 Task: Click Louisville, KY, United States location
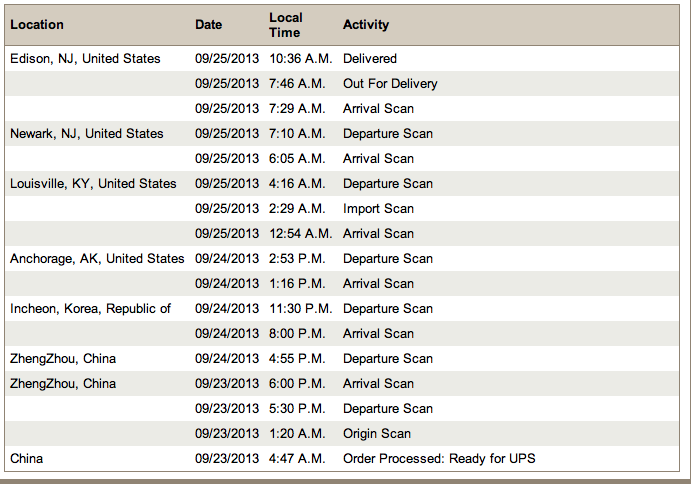tap(93, 184)
